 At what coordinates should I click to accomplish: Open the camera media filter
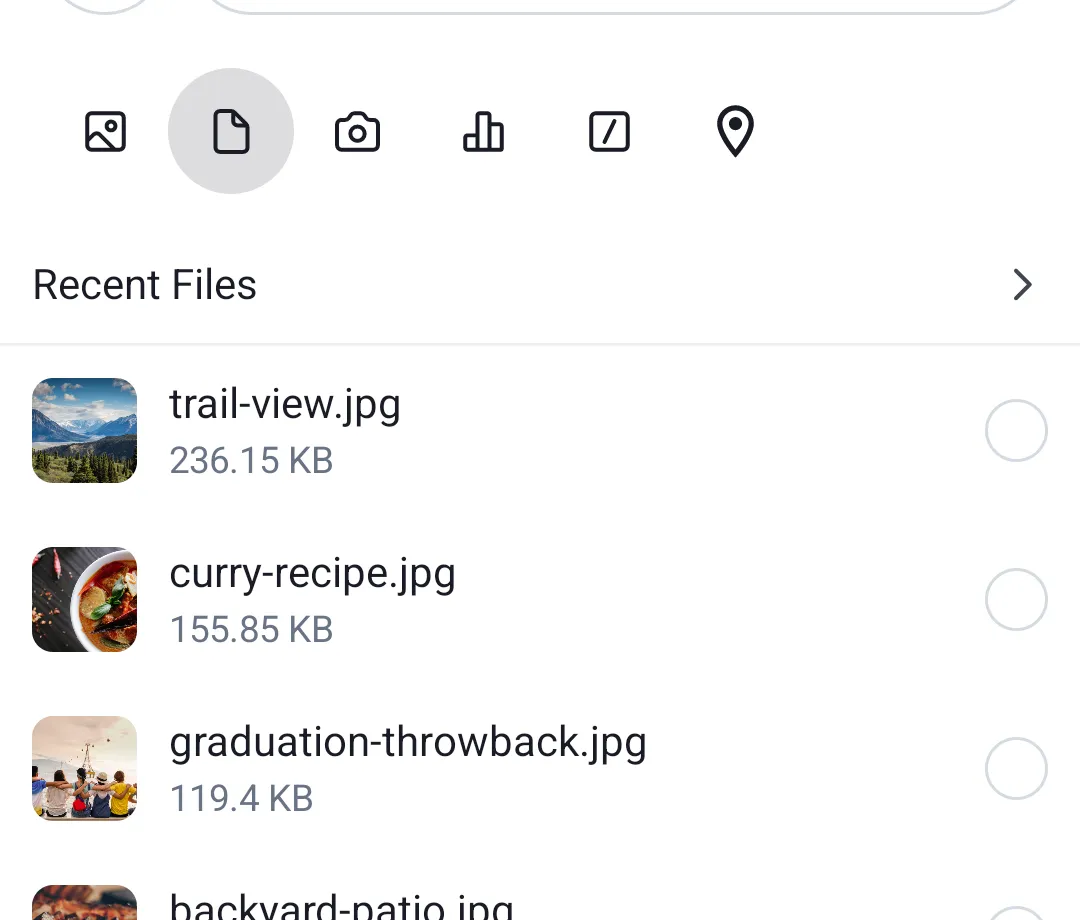coord(357,131)
